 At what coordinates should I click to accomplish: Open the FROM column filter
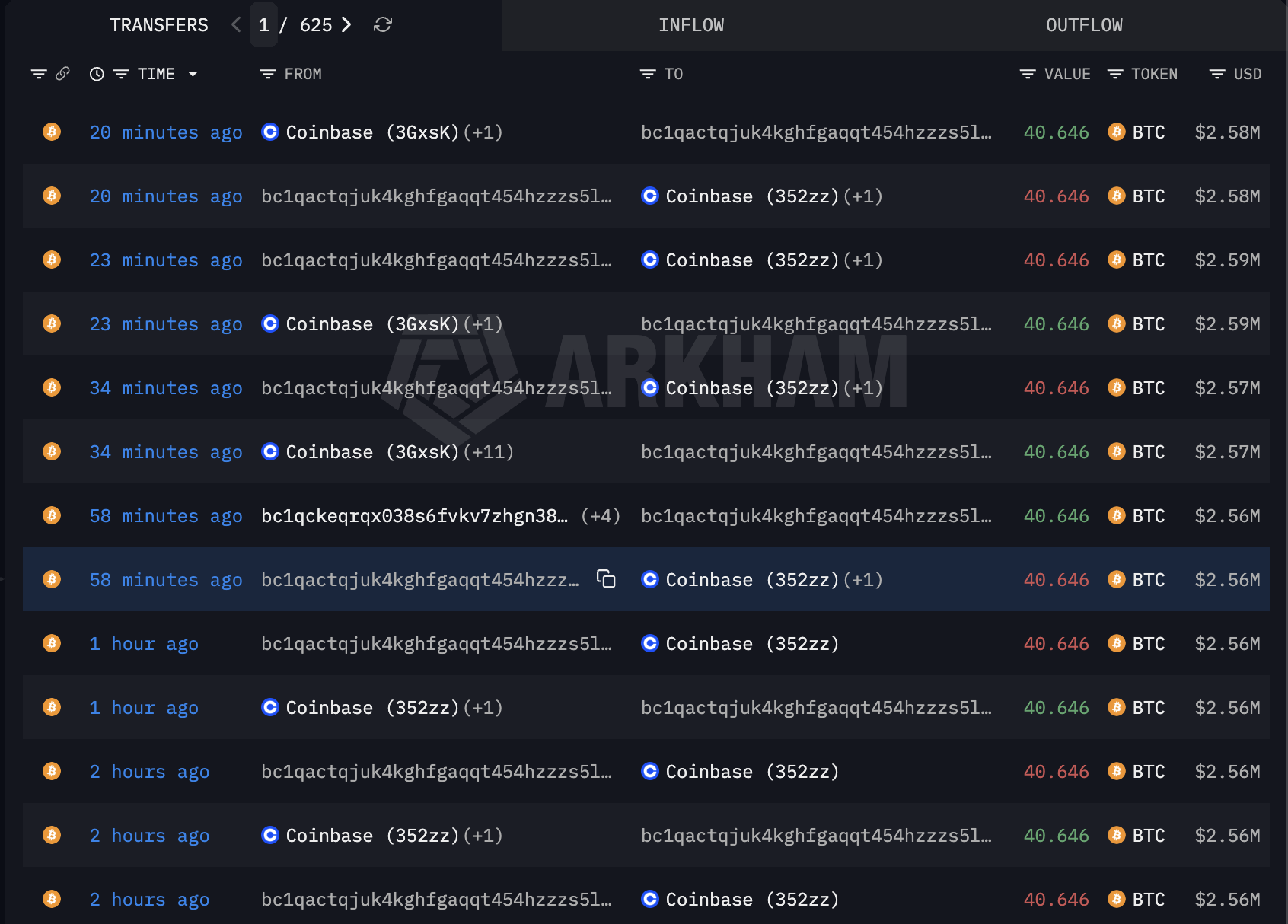[268, 74]
